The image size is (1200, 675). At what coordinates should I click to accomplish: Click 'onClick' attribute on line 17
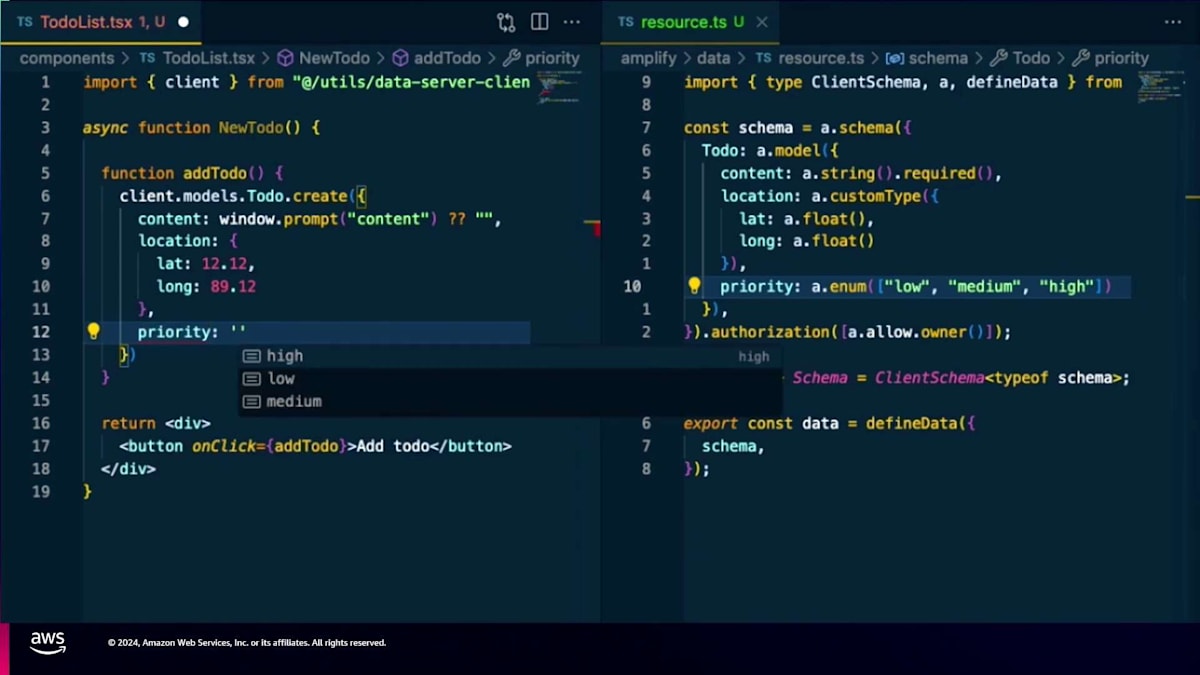pos(225,446)
